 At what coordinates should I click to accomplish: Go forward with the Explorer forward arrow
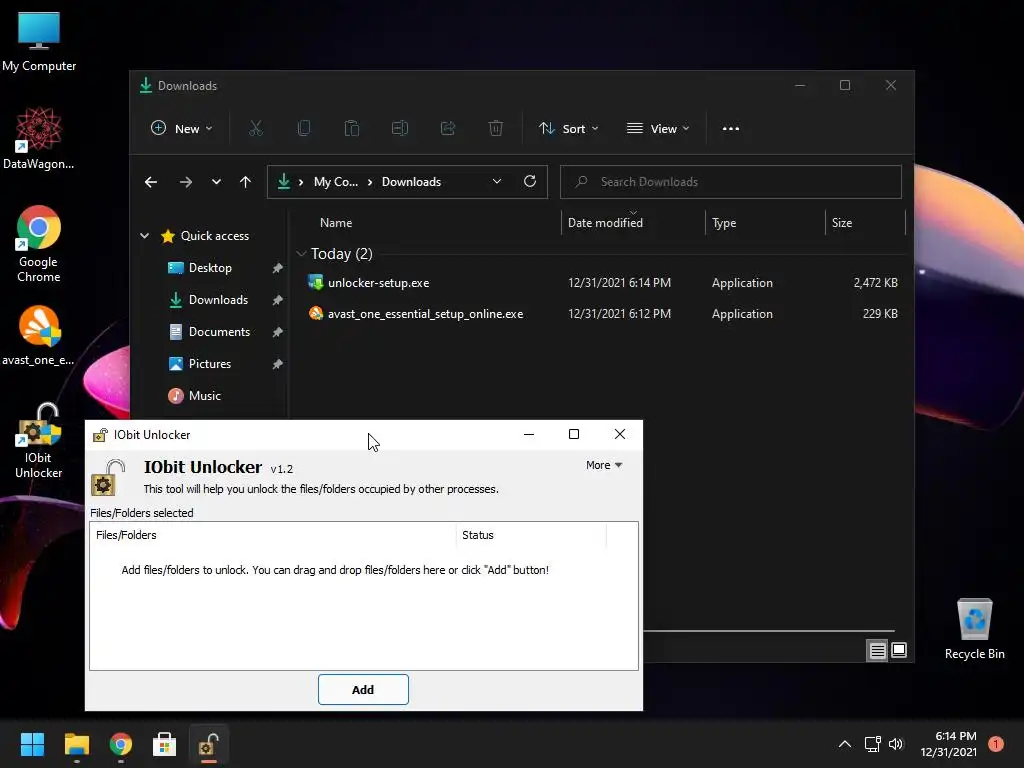(x=186, y=182)
